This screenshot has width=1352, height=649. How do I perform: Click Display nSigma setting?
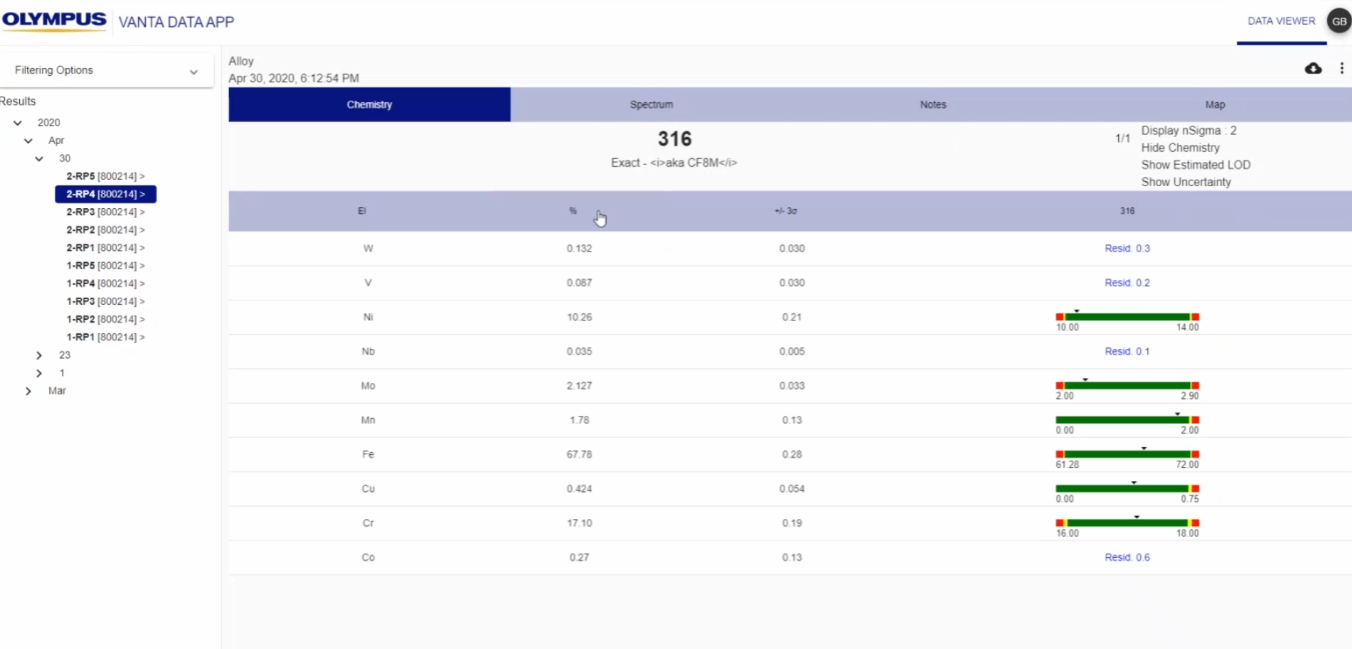1188,131
